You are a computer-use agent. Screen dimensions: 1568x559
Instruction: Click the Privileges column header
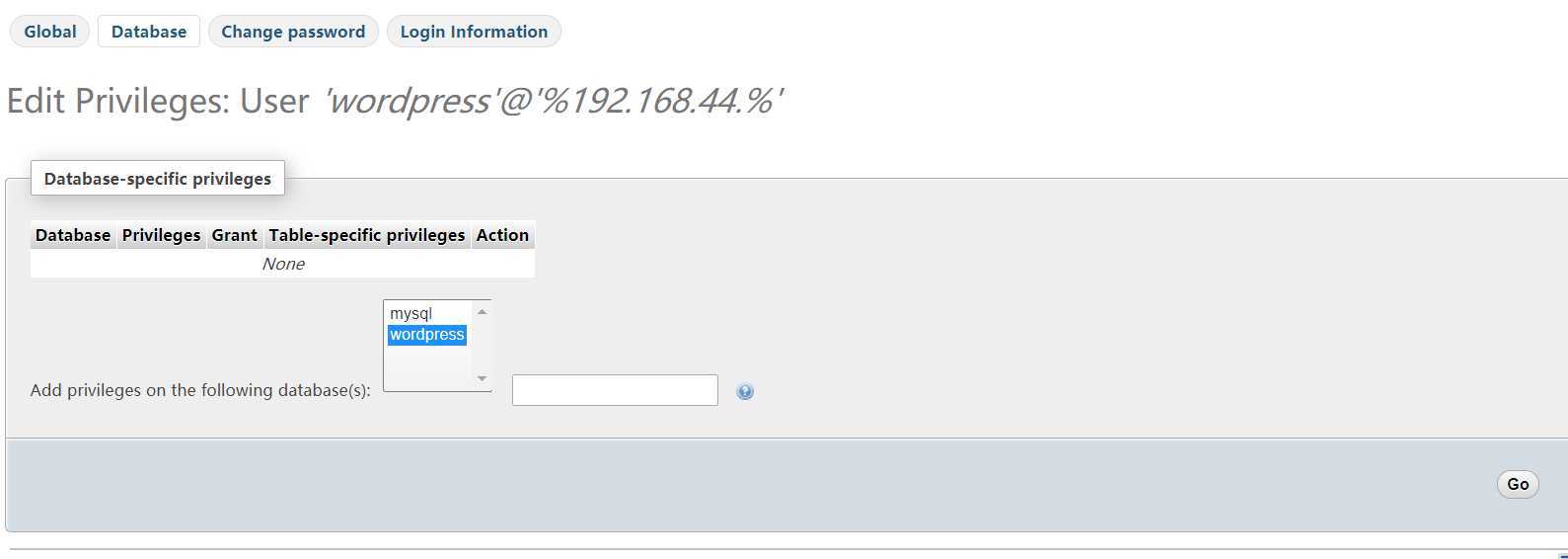[161, 235]
